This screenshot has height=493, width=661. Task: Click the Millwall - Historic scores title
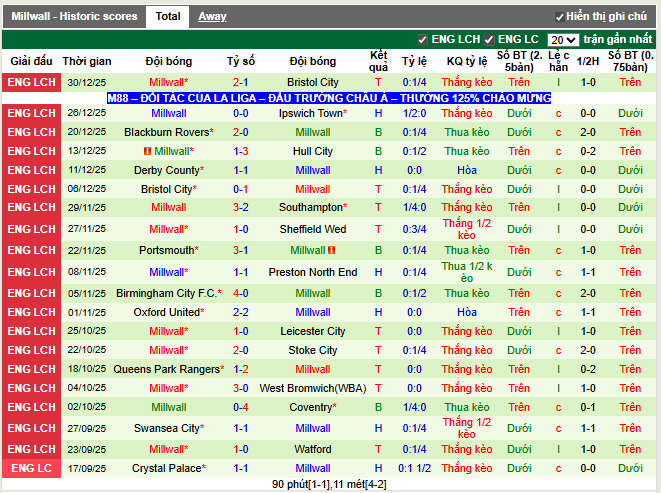74,16
